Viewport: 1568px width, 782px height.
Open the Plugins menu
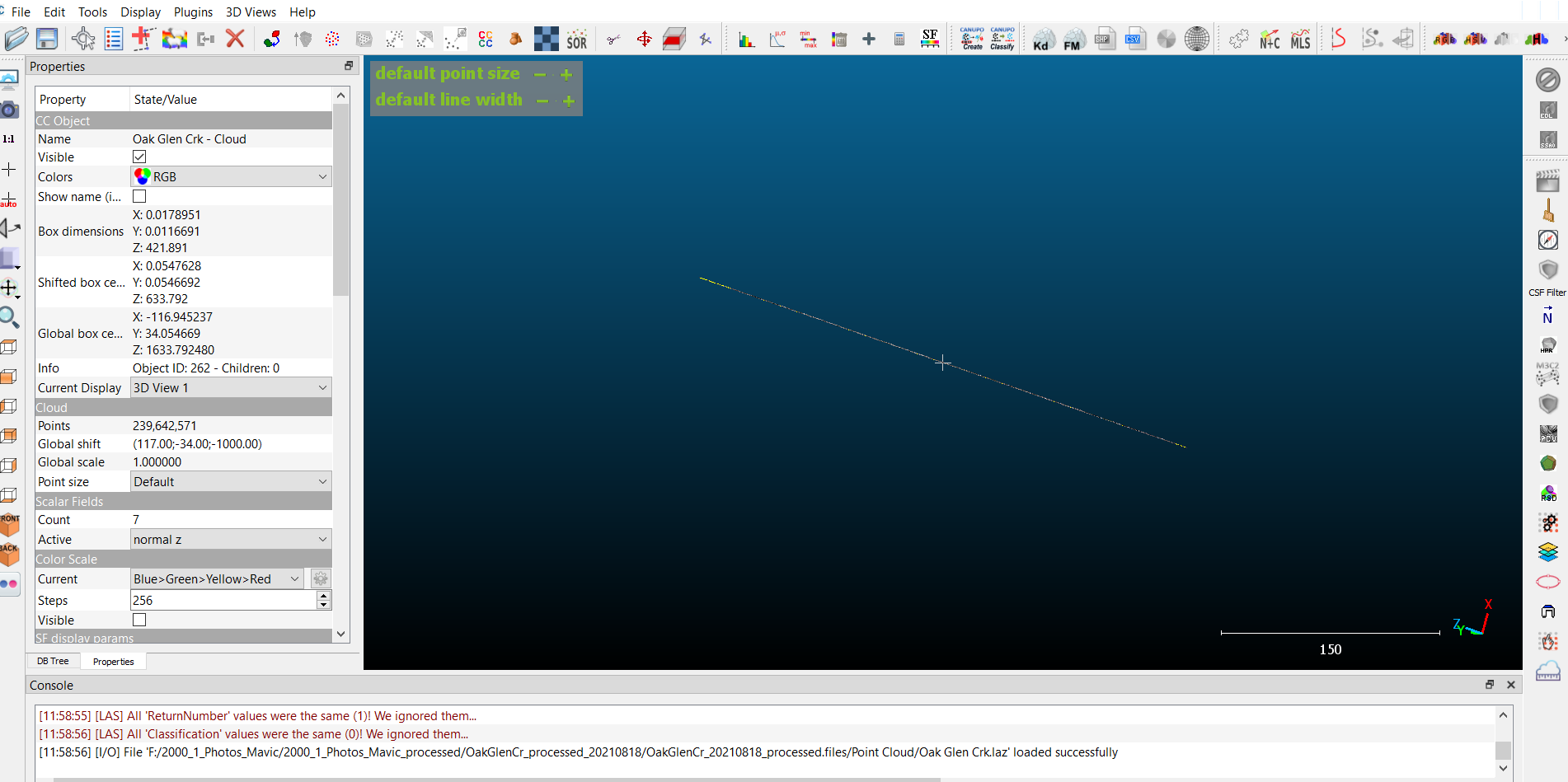pyautogui.click(x=193, y=12)
